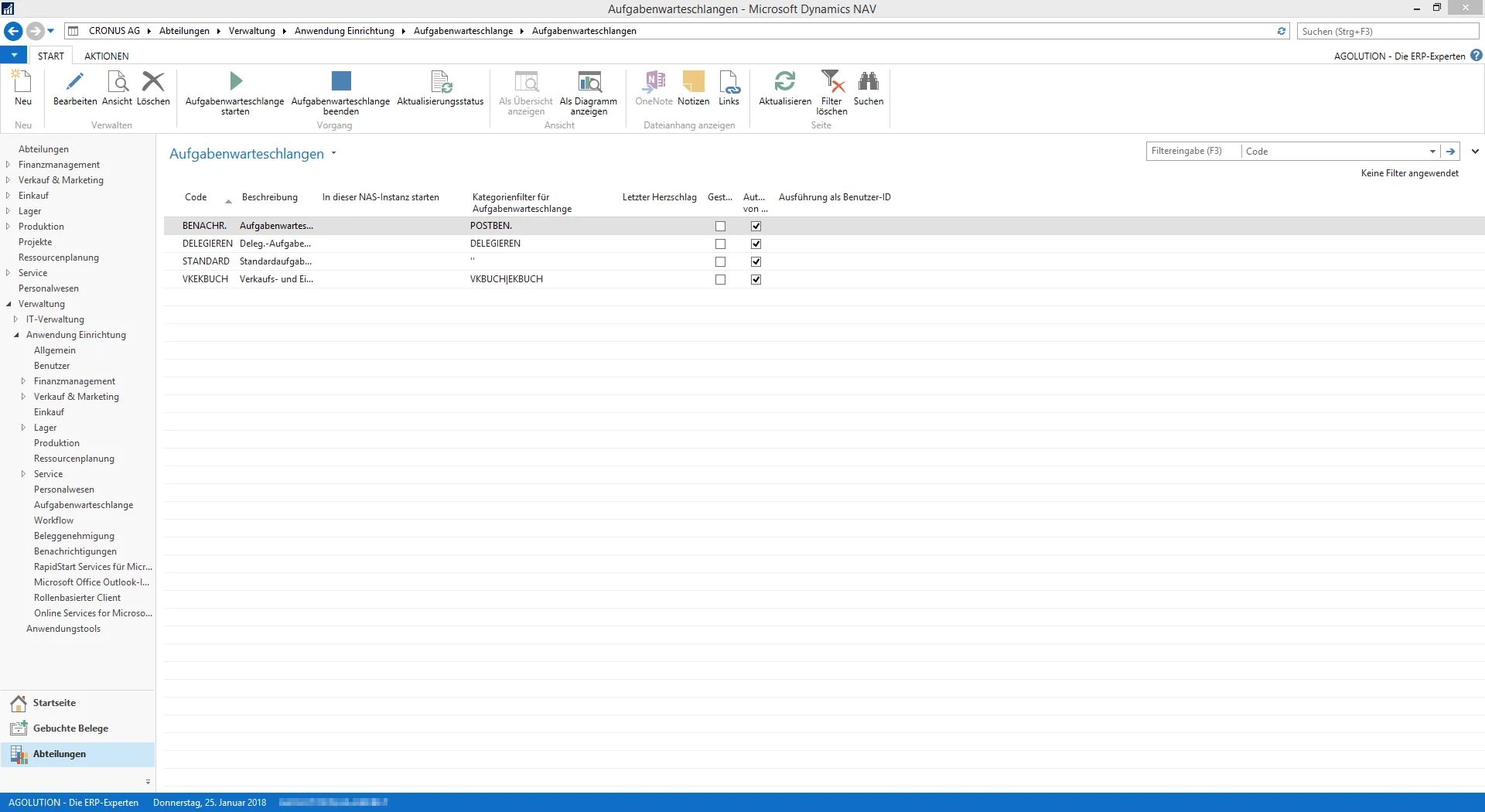Toggle Gest... checkbox for STANDARD row
Viewport: 1485px width, 812px height.
(721, 262)
